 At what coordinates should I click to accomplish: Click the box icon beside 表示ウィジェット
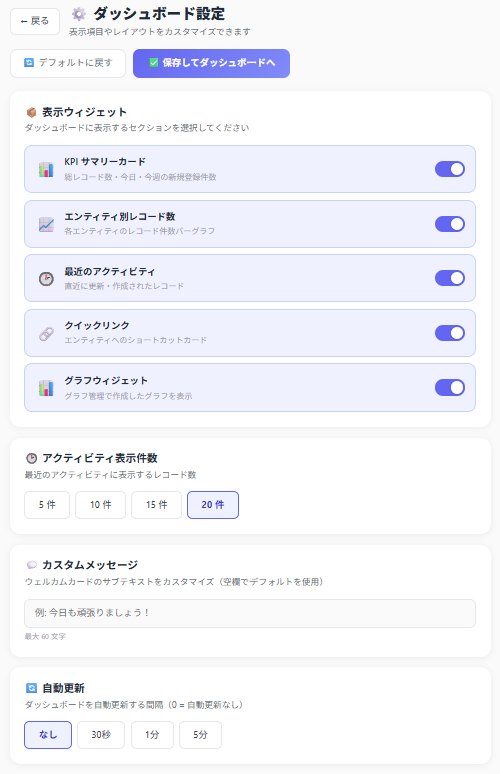pyautogui.click(x=31, y=113)
